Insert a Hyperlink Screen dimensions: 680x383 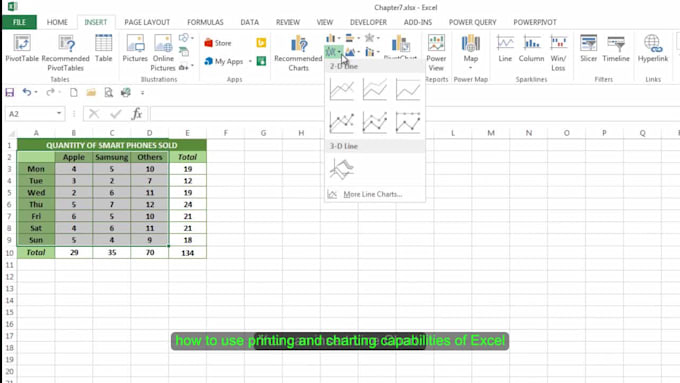[x=653, y=49]
